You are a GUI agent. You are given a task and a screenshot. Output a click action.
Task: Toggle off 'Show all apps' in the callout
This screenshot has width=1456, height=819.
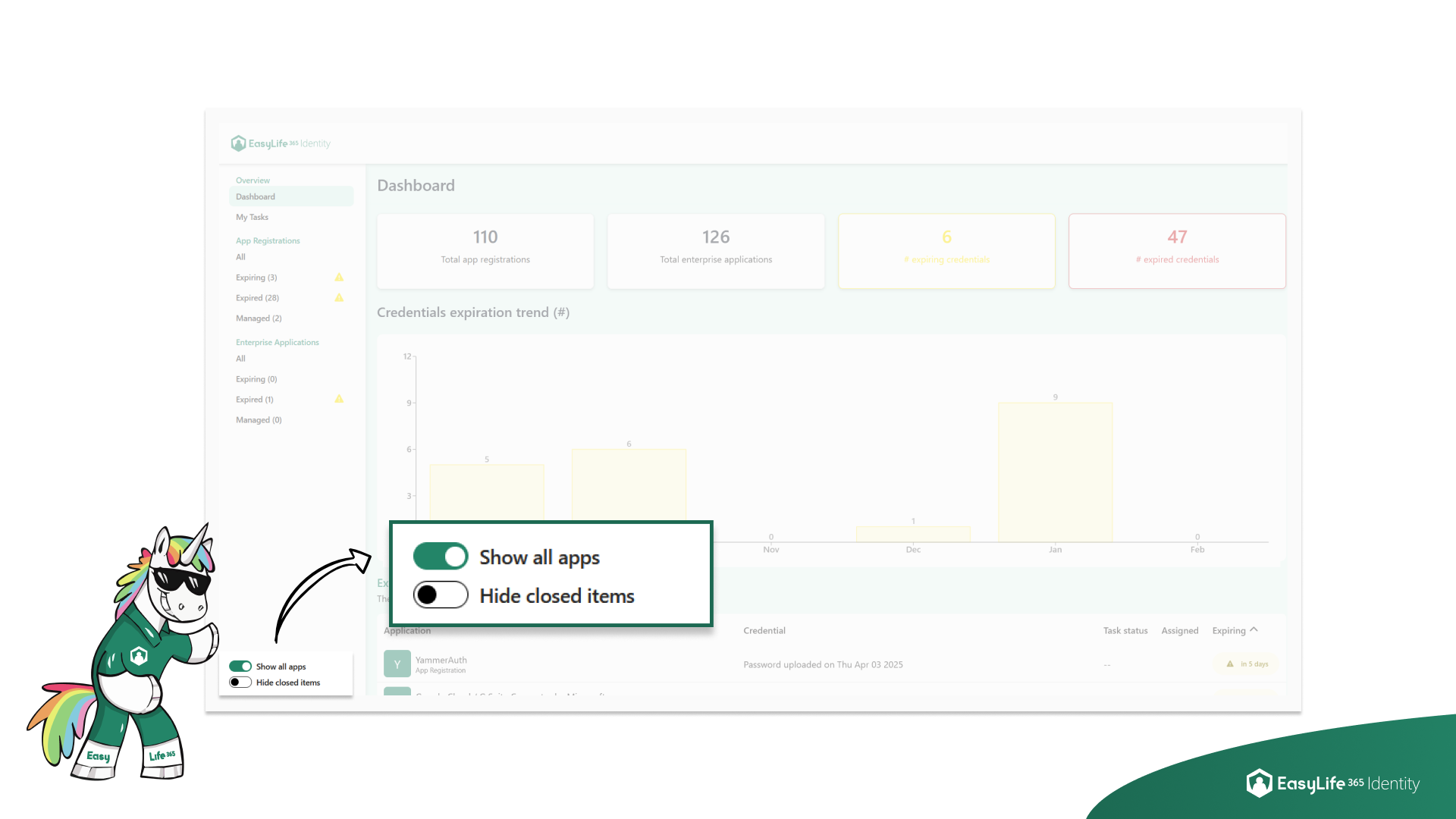[441, 556]
